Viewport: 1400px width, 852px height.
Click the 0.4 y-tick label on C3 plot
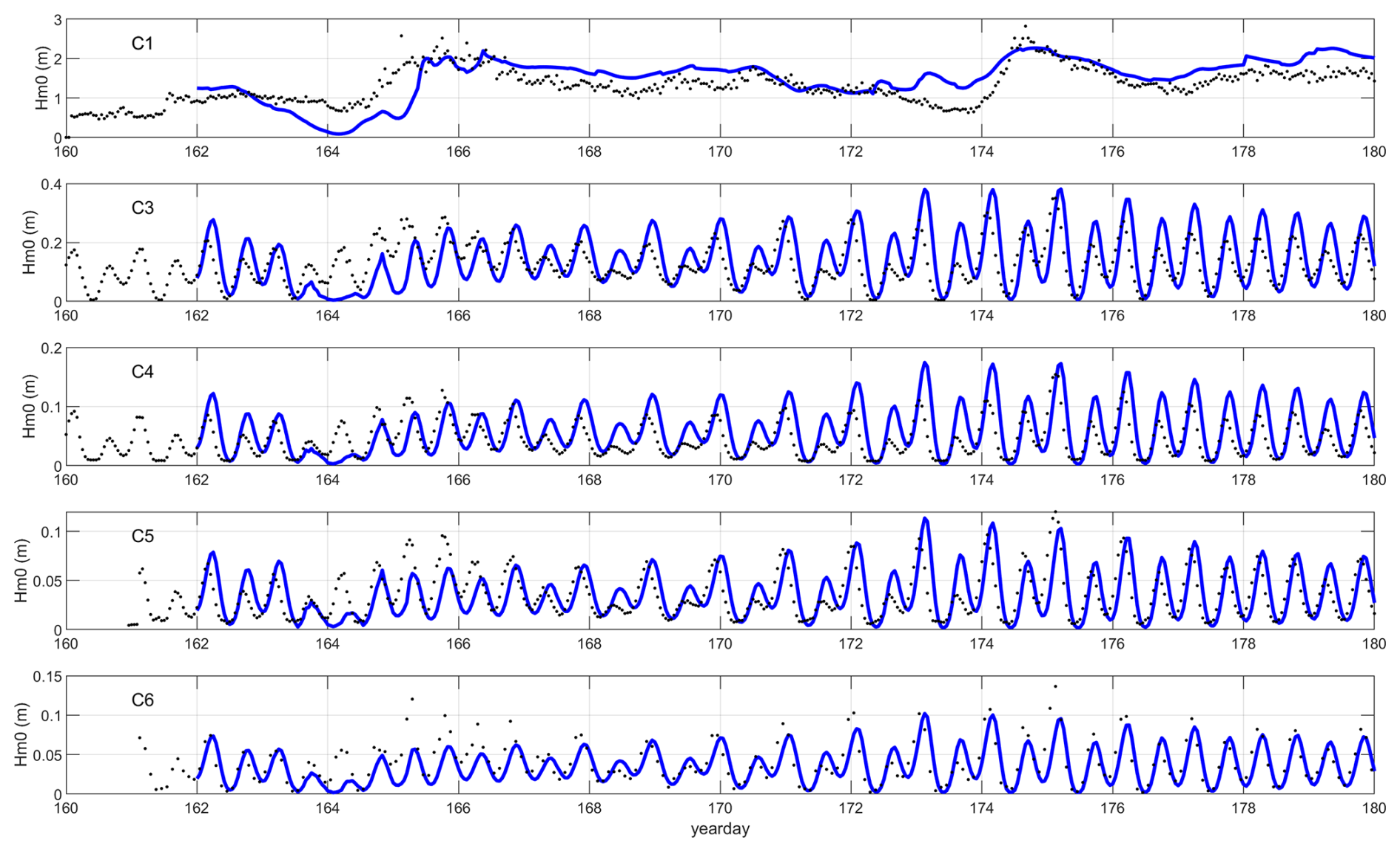pos(51,184)
